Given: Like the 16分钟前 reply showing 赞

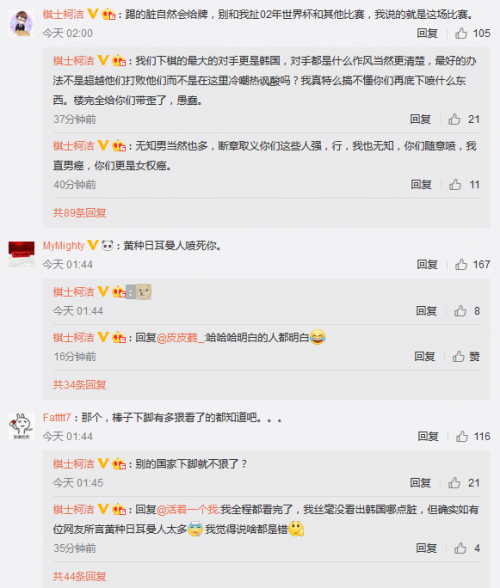Looking at the screenshot, I should (459, 356).
